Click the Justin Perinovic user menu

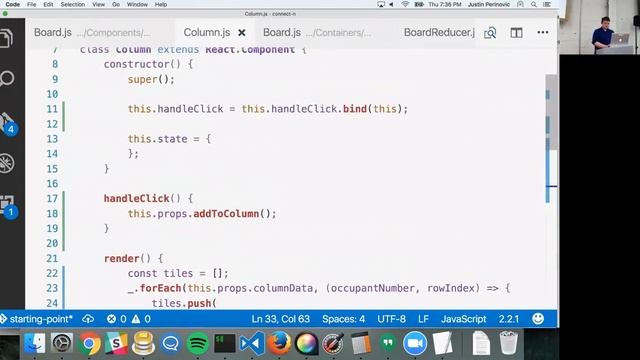(x=489, y=4)
